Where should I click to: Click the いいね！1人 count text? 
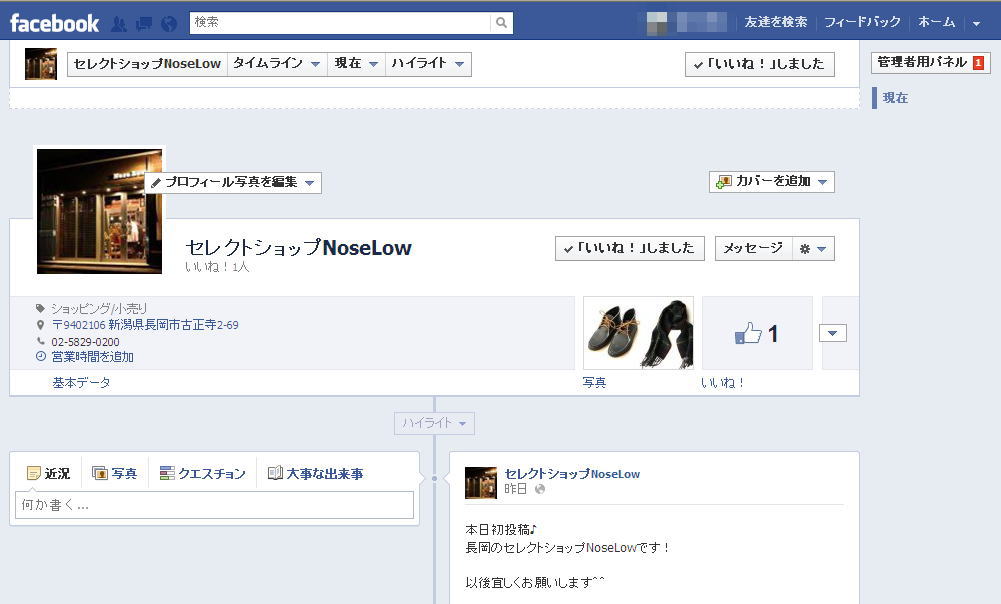[217, 267]
